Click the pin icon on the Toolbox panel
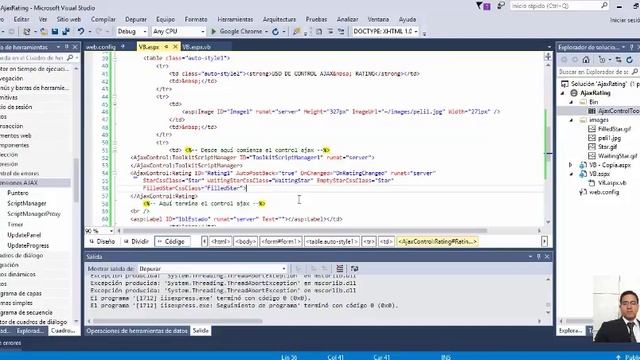 (67, 47)
